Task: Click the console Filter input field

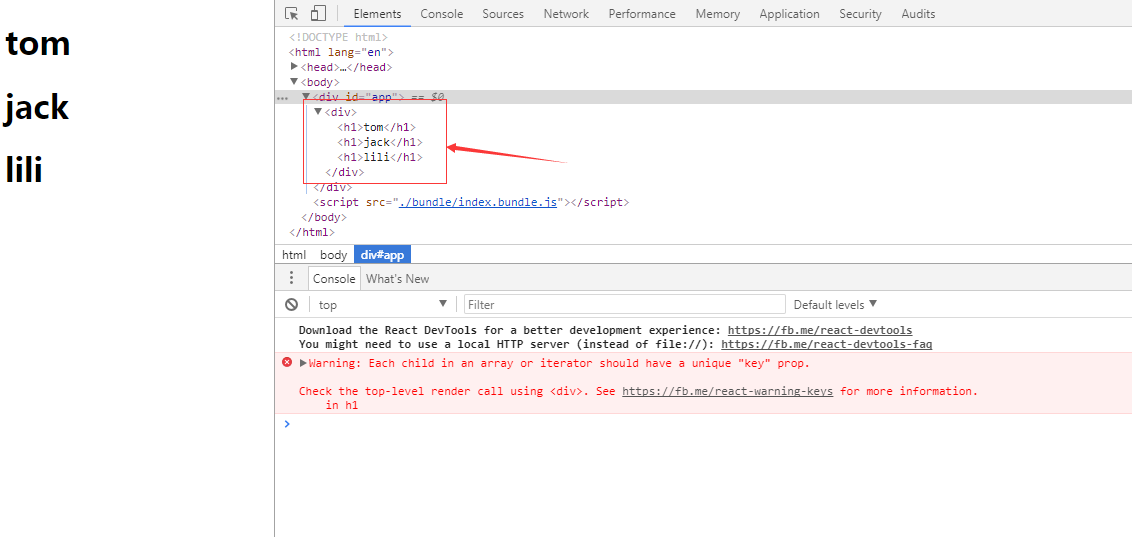Action: click(x=624, y=305)
